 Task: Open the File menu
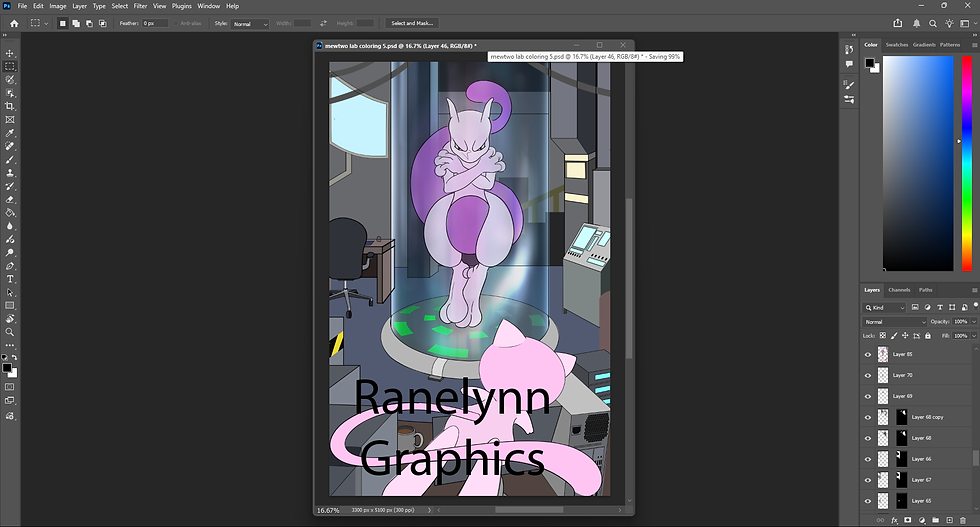pos(22,6)
